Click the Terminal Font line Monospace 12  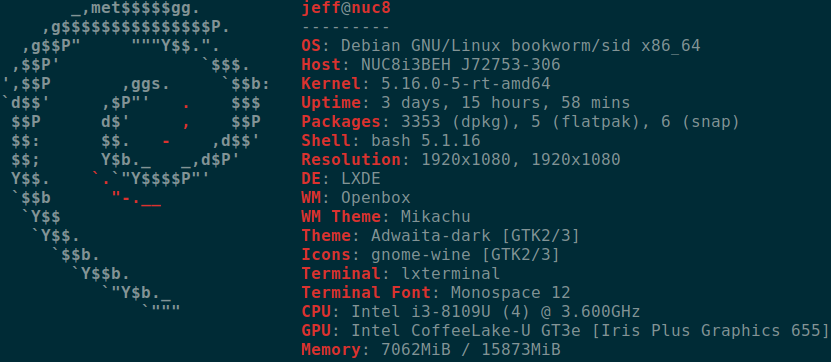coord(436,293)
